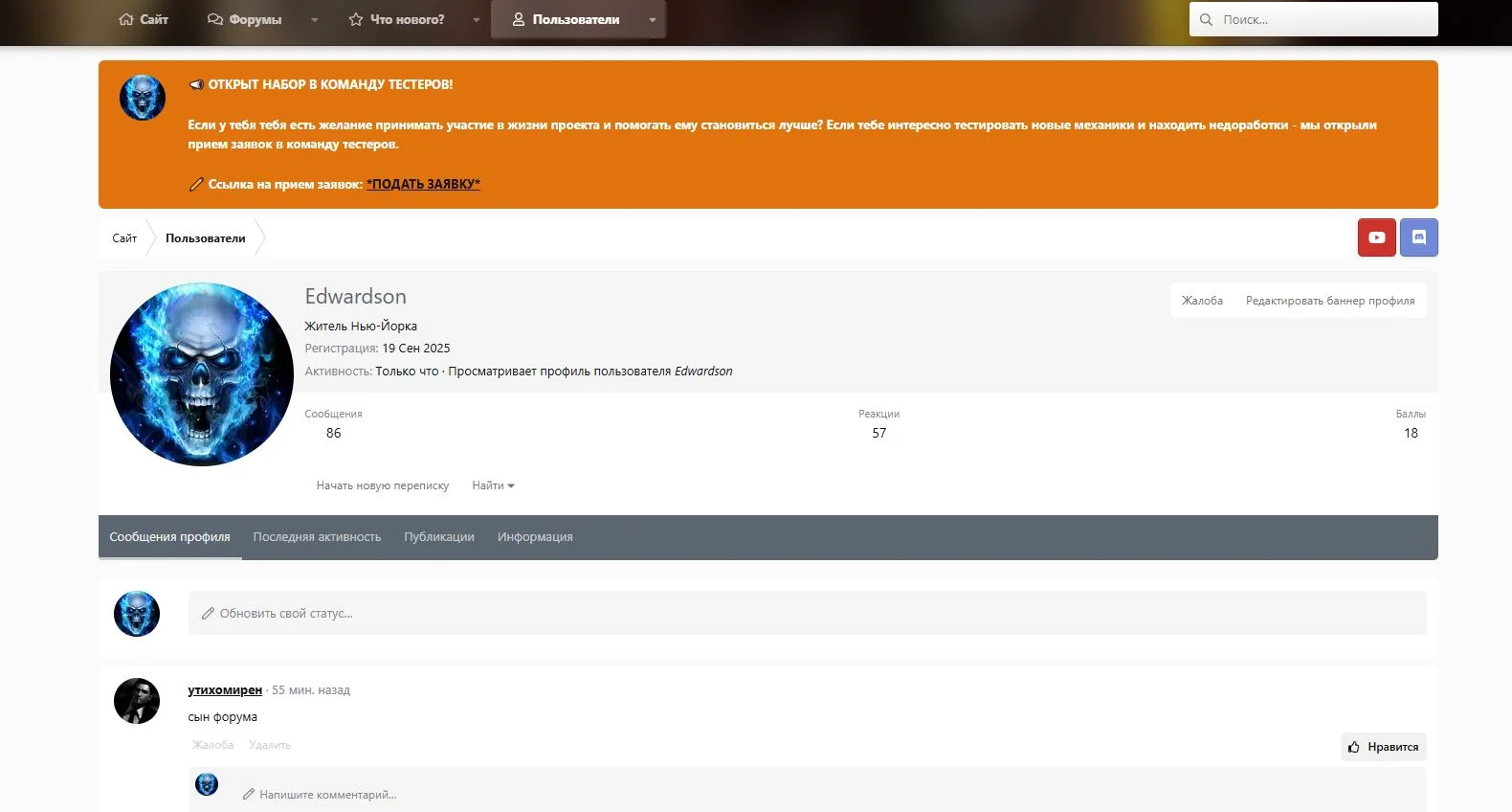Viewport: 1512px width, 812px height.
Task: Click the search magnifier icon
Action: coord(1206,19)
